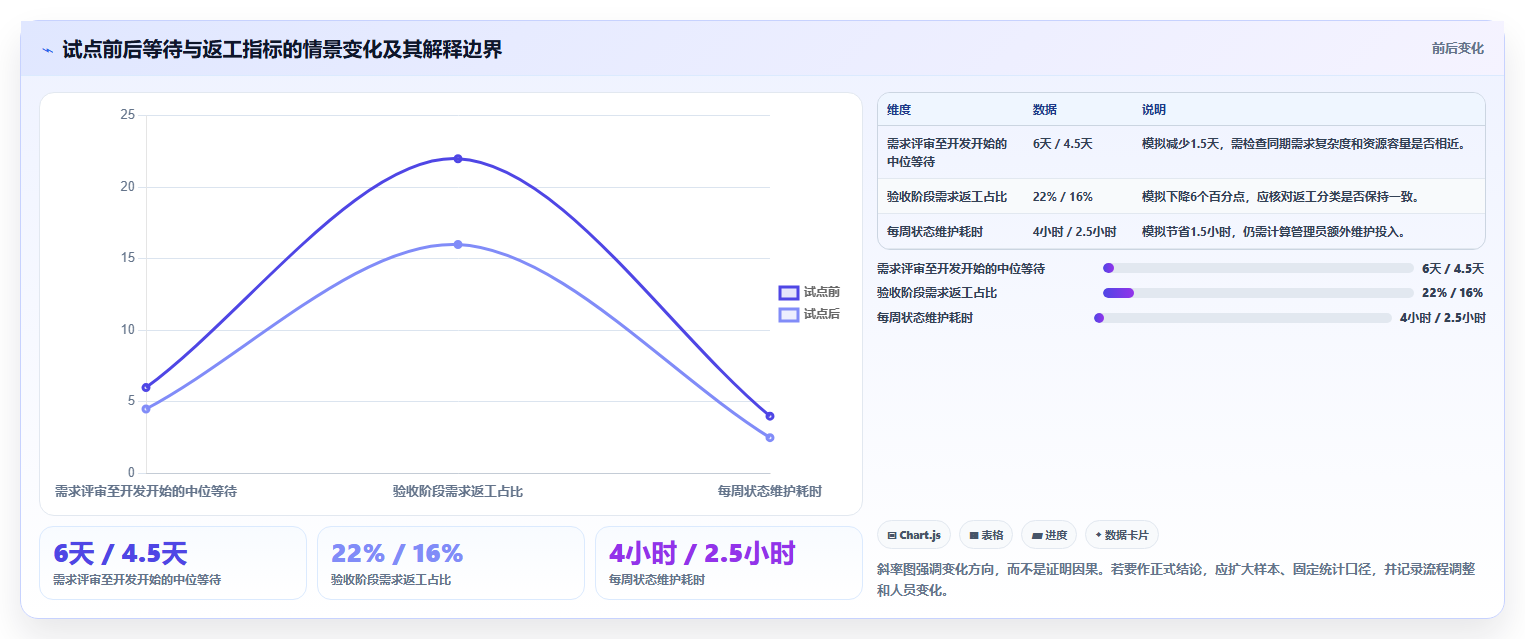
Task: Select the 表格 chip
Action: point(986,535)
